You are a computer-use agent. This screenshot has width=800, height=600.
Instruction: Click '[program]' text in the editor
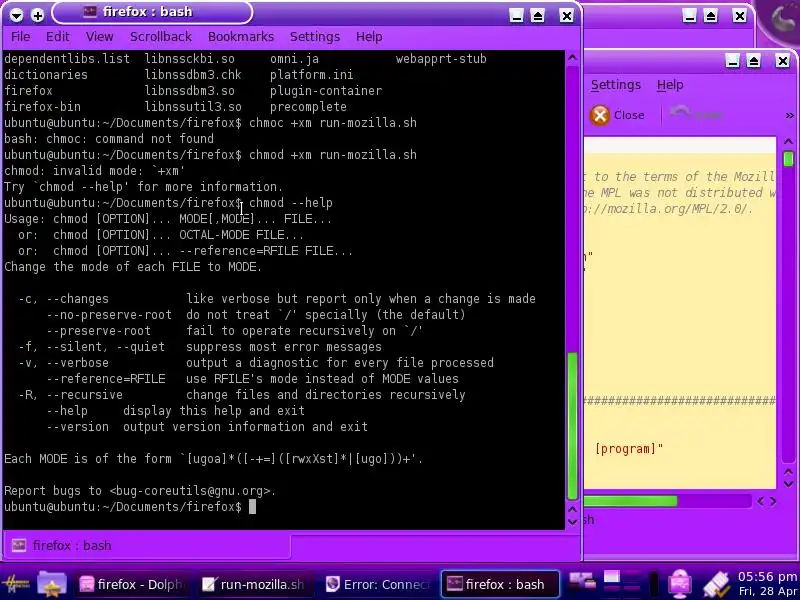coord(626,449)
